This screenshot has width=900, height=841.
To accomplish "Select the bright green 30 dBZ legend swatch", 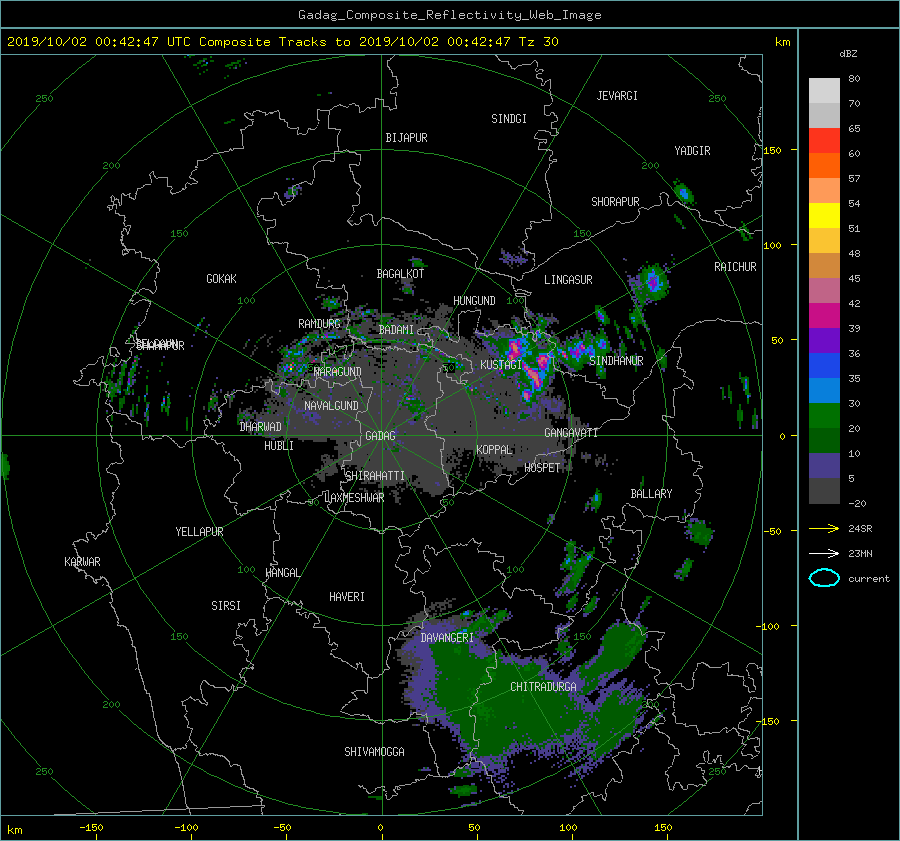I will click(824, 415).
